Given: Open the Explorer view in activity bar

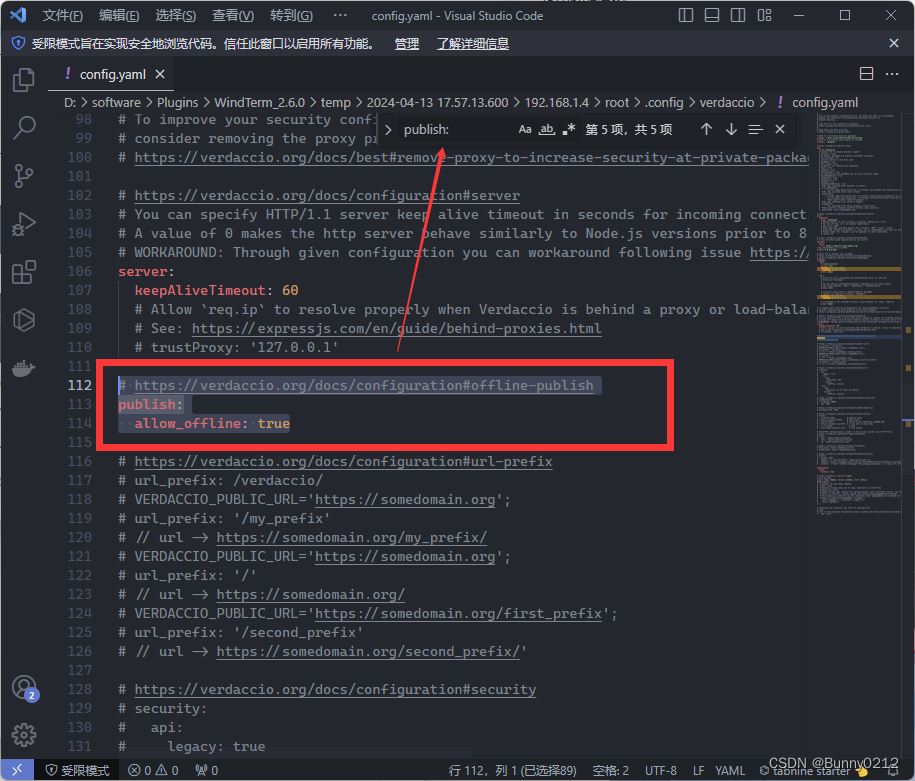Looking at the screenshot, I should 24,79.
